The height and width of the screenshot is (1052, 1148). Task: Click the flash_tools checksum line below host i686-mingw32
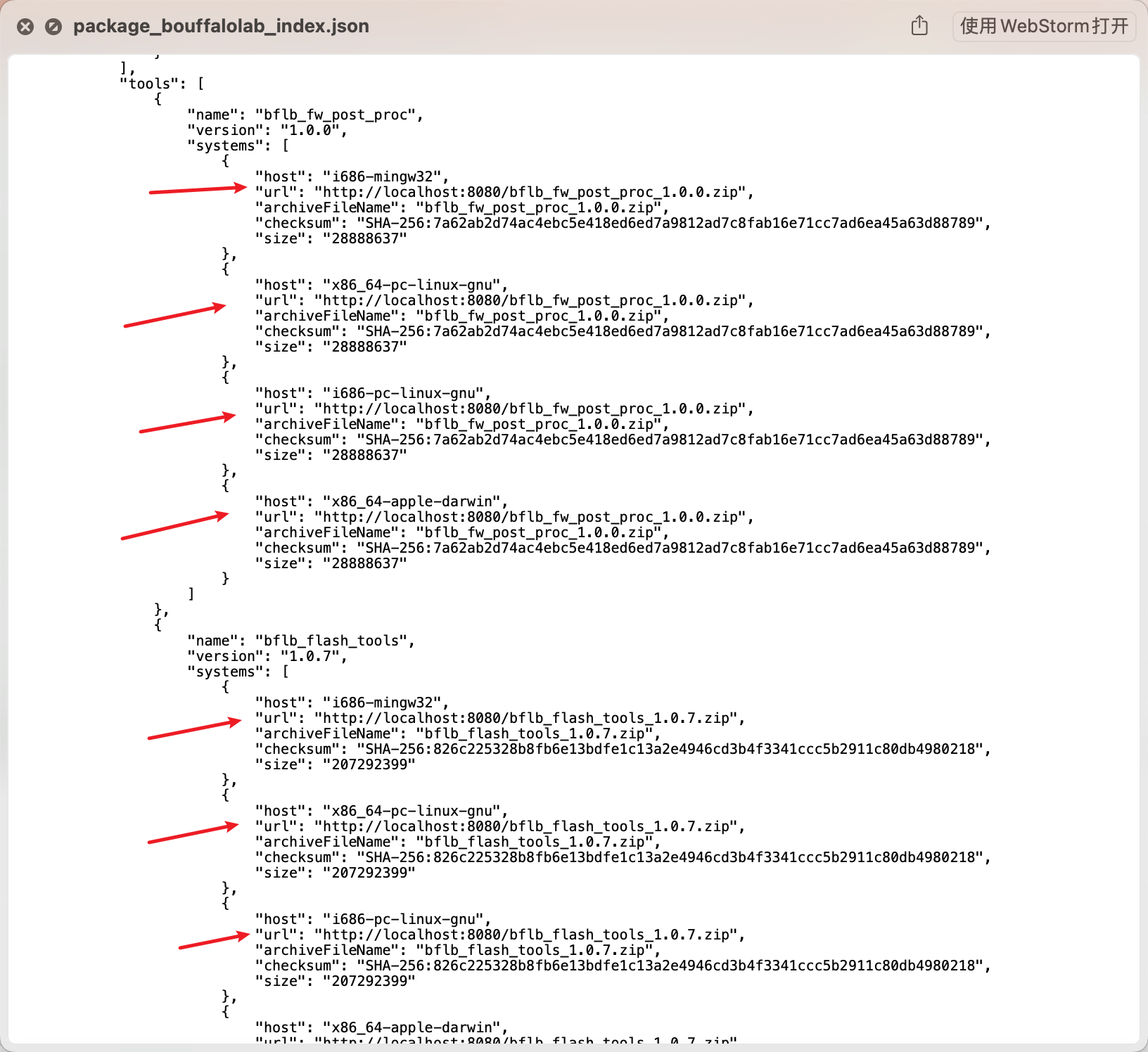tap(623, 749)
